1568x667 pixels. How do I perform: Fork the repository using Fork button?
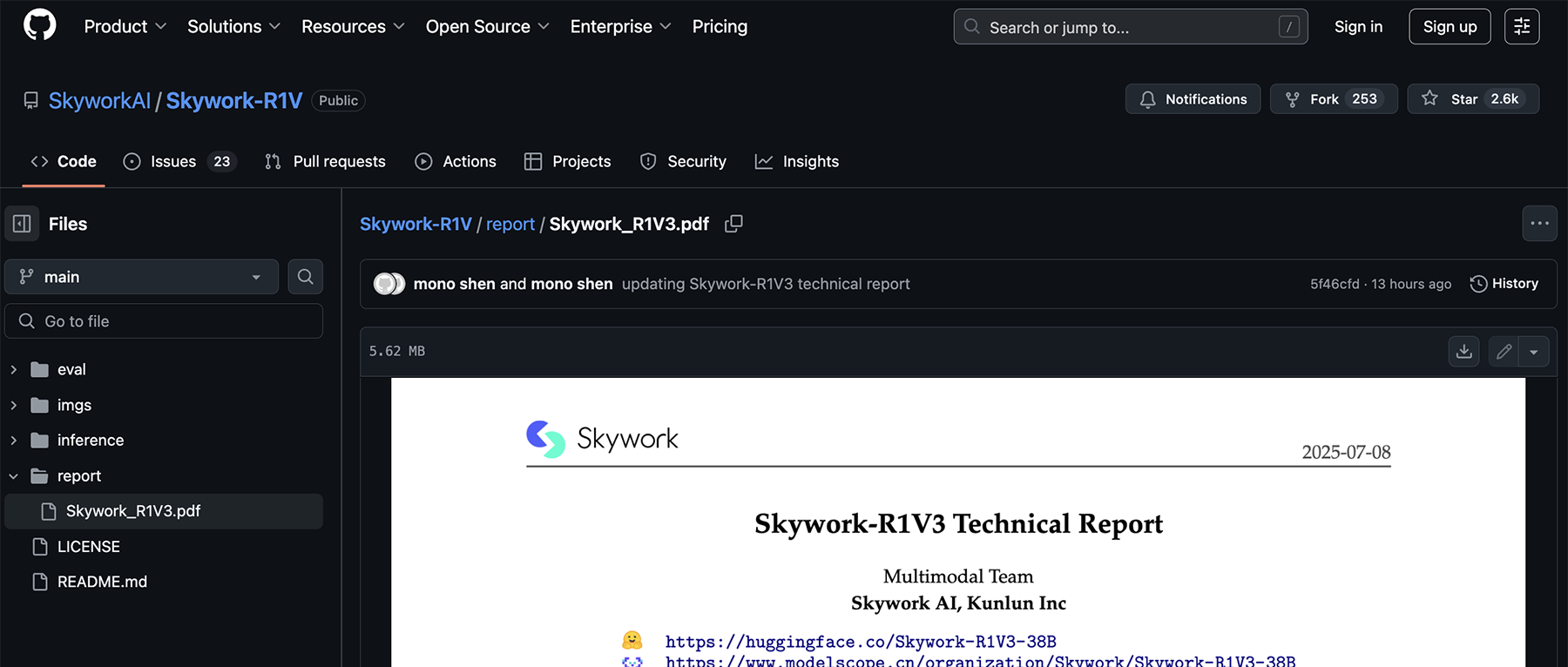(x=1333, y=99)
